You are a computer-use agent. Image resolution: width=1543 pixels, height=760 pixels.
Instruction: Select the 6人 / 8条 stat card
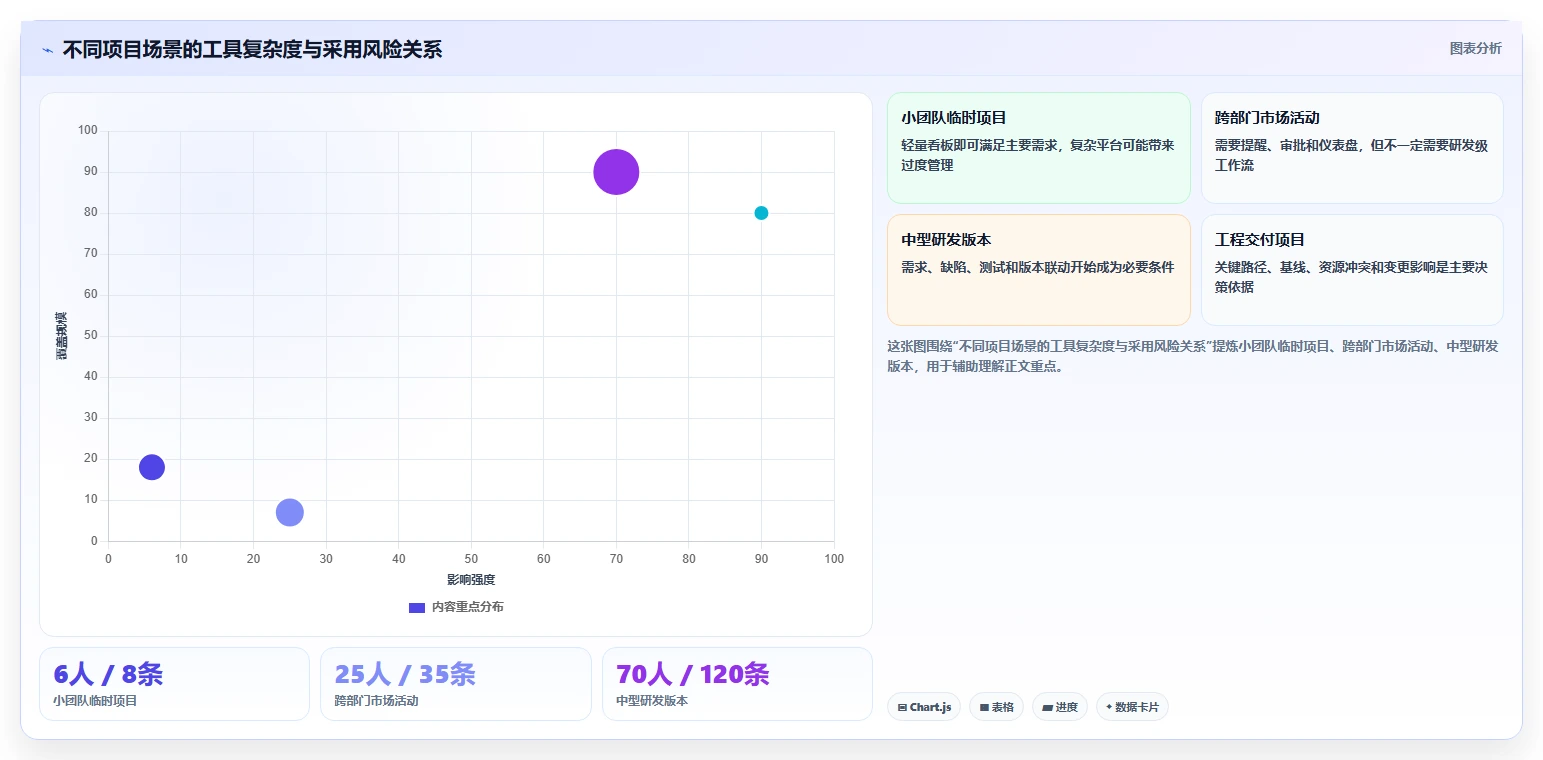click(x=174, y=684)
